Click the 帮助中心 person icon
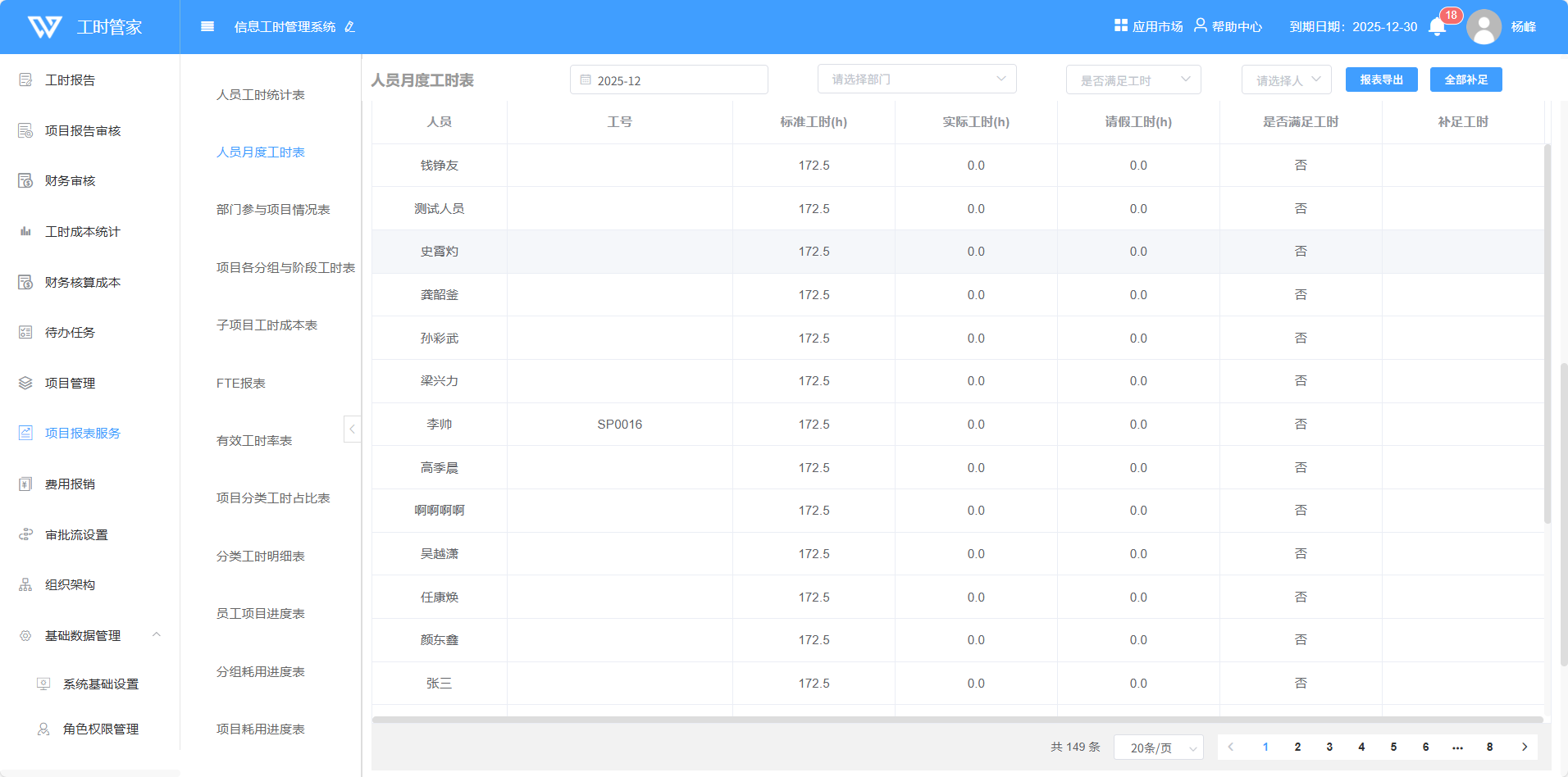 pos(1200,25)
